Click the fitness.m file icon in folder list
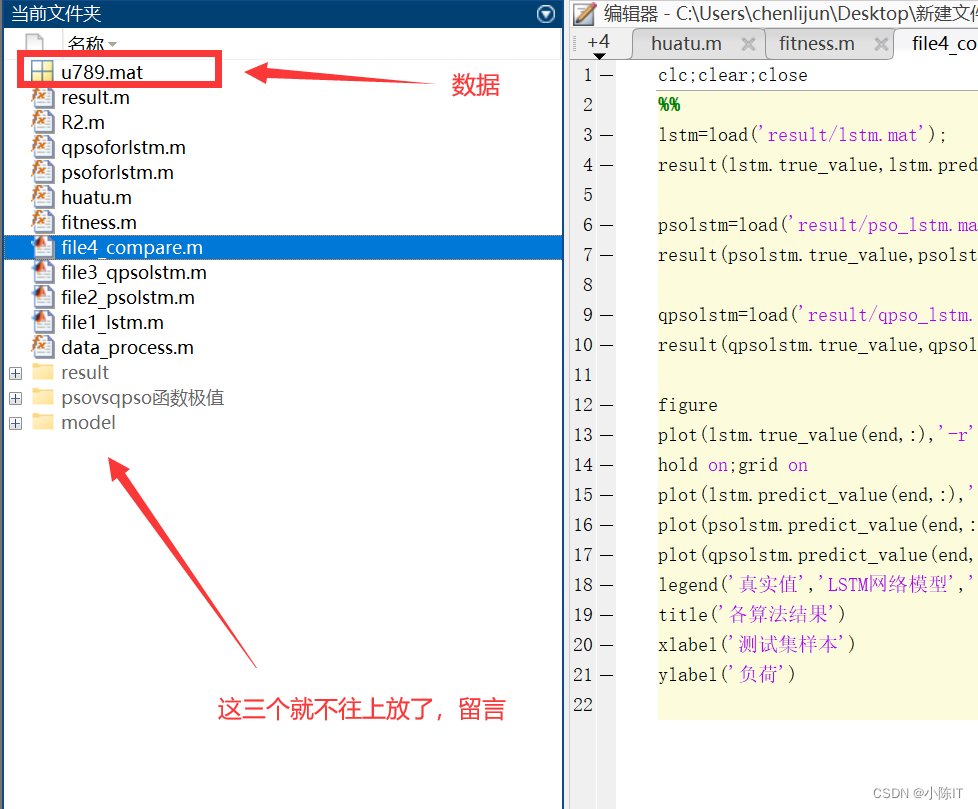Screen dimensions: 978x809 [42, 222]
